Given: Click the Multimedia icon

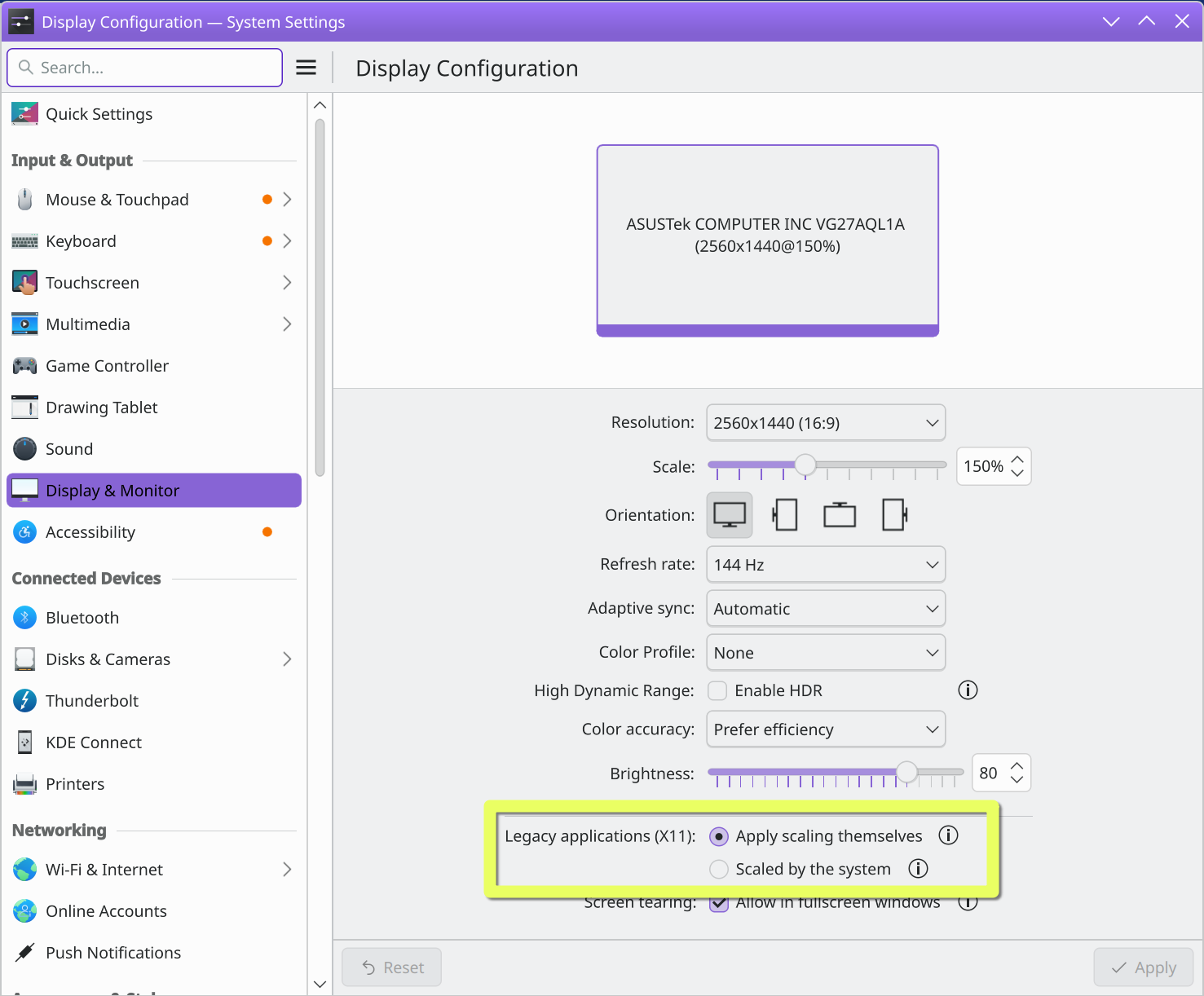Looking at the screenshot, I should point(24,324).
